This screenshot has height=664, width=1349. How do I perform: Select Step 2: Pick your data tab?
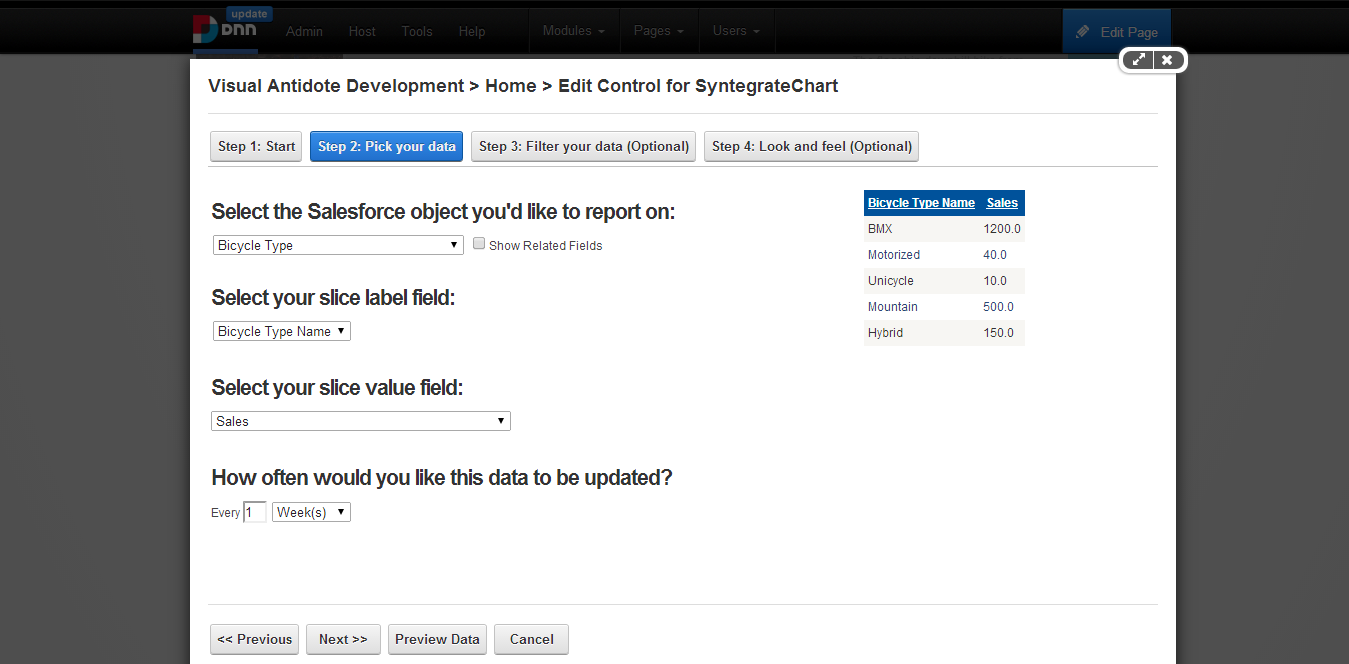click(387, 146)
